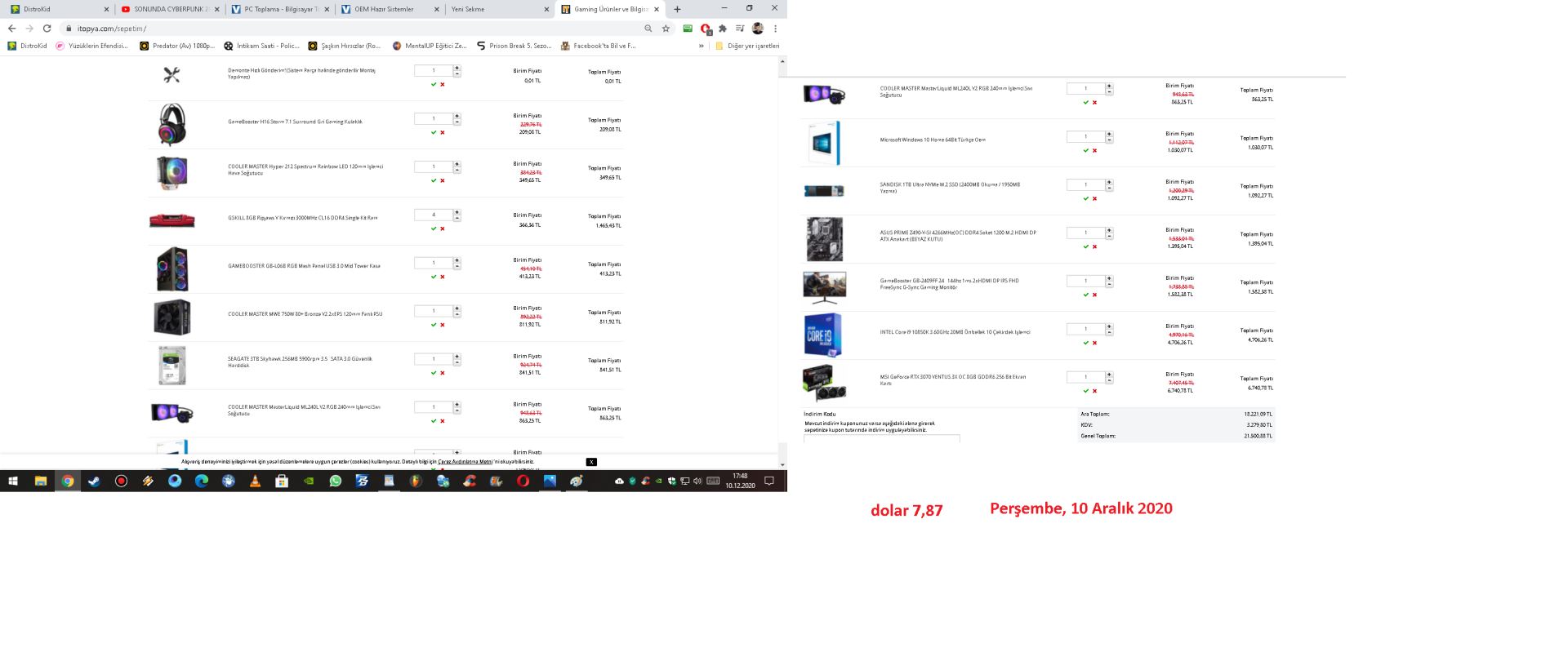The width and height of the screenshot is (1568, 670).
Task: Open the INTEL Core i9 box product image
Action: tap(823, 335)
